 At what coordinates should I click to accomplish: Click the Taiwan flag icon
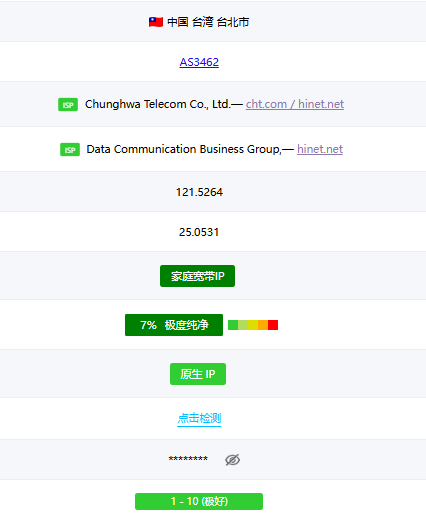[156, 22]
